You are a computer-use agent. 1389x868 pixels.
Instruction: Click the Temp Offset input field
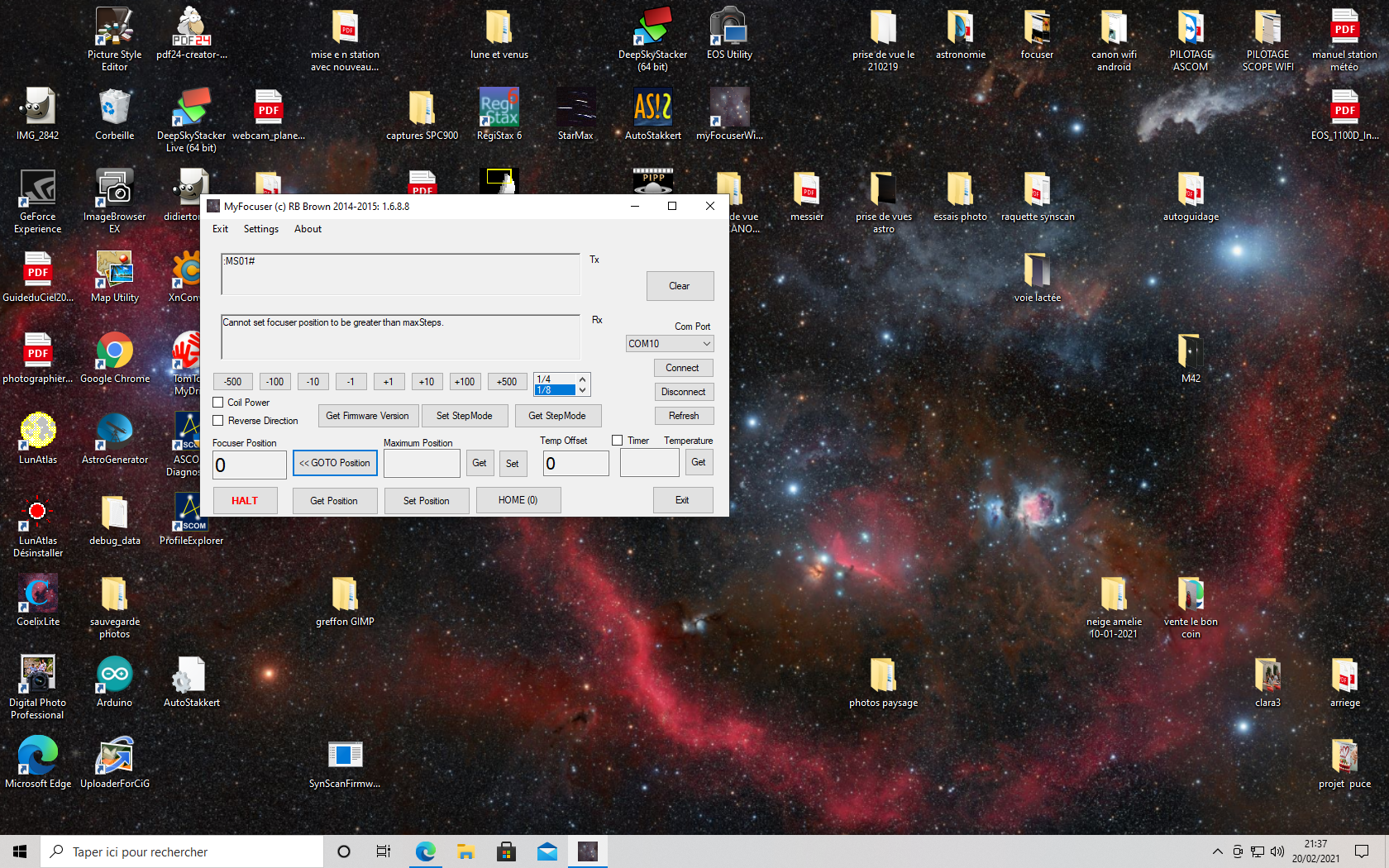coord(576,463)
